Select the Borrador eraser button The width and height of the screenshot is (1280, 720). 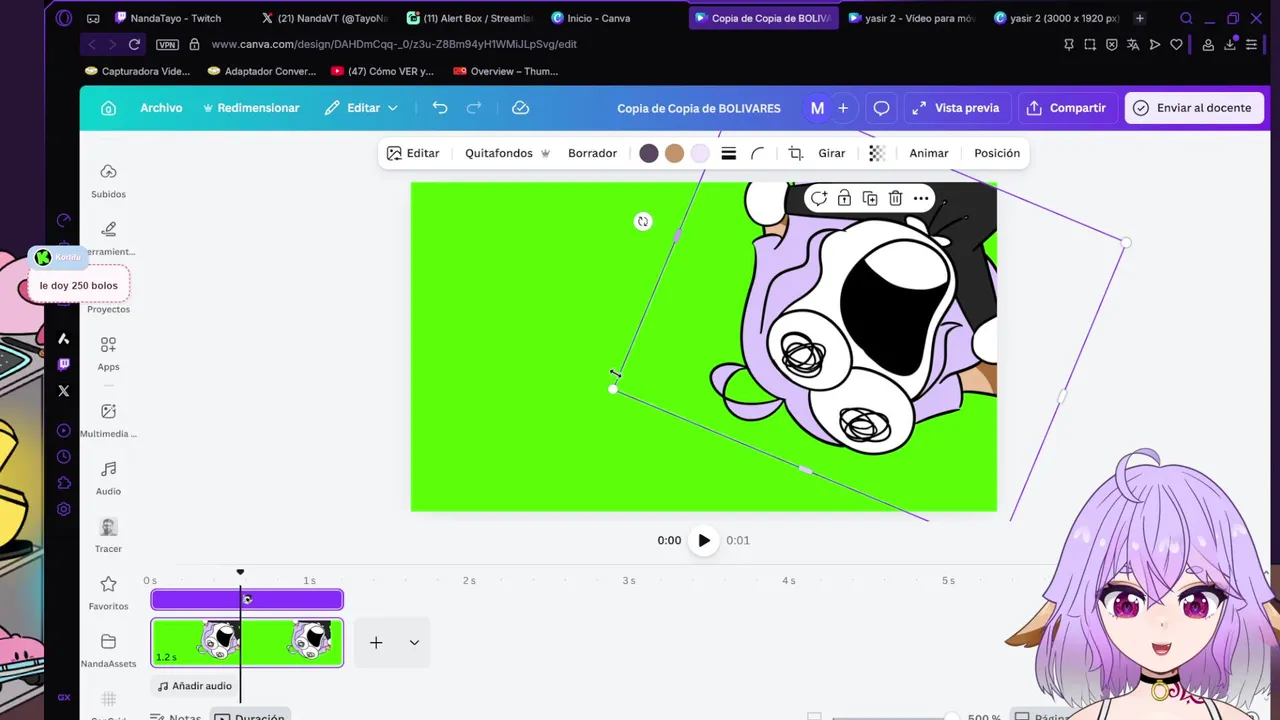coord(592,153)
